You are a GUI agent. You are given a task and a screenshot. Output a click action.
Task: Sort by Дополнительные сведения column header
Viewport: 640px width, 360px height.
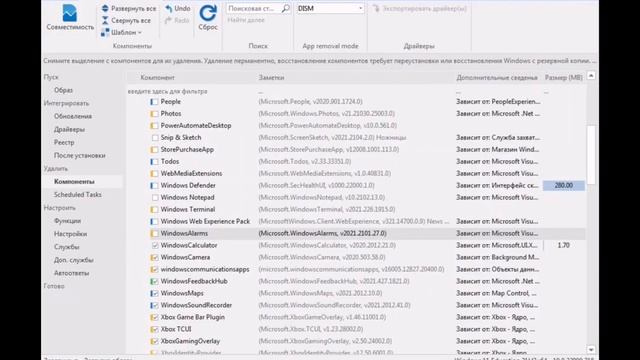497,77
